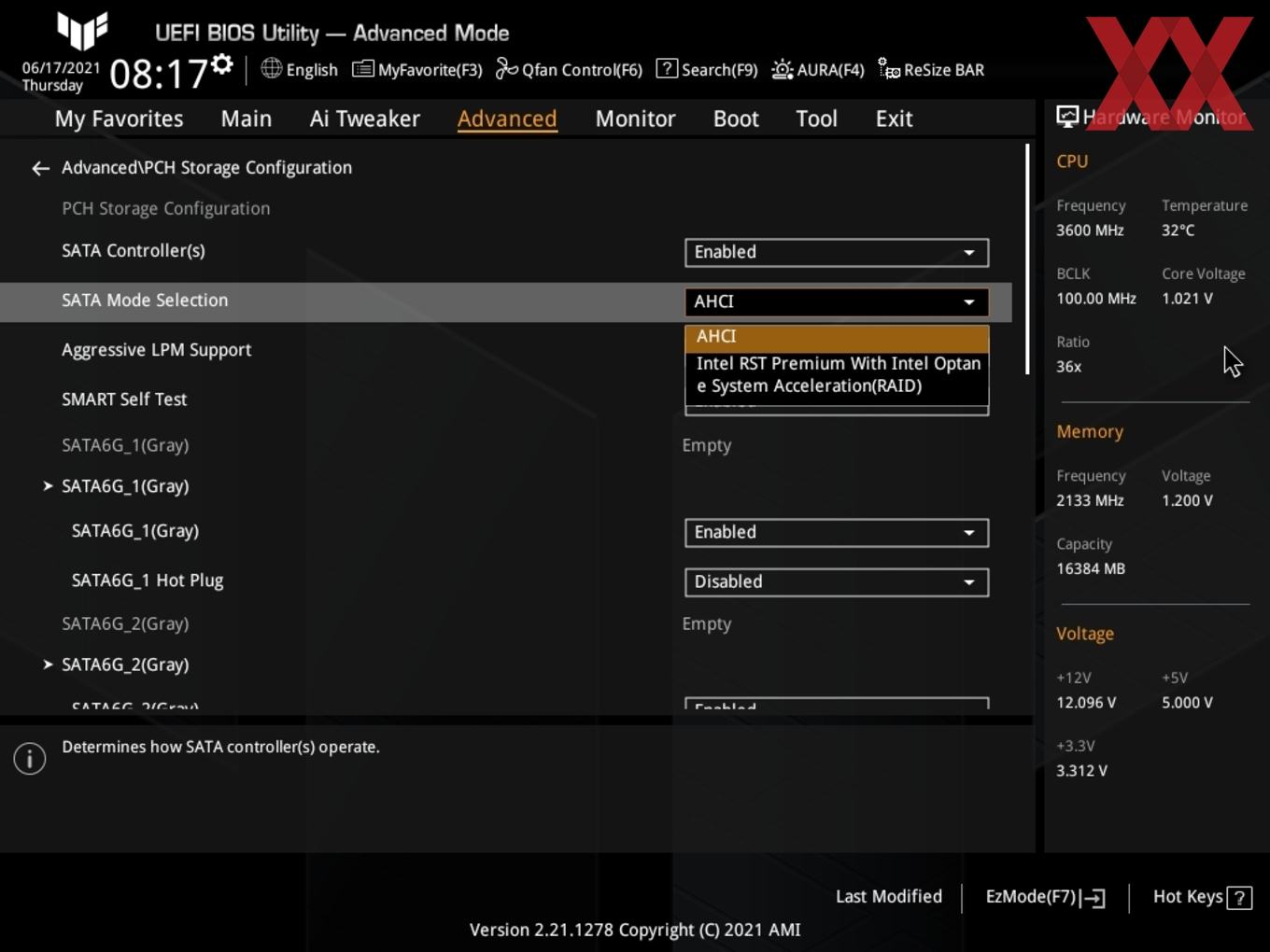The image size is (1270, 952).
Task: Click the SATA Controller(s) label
Action: (x=134, y=250)
